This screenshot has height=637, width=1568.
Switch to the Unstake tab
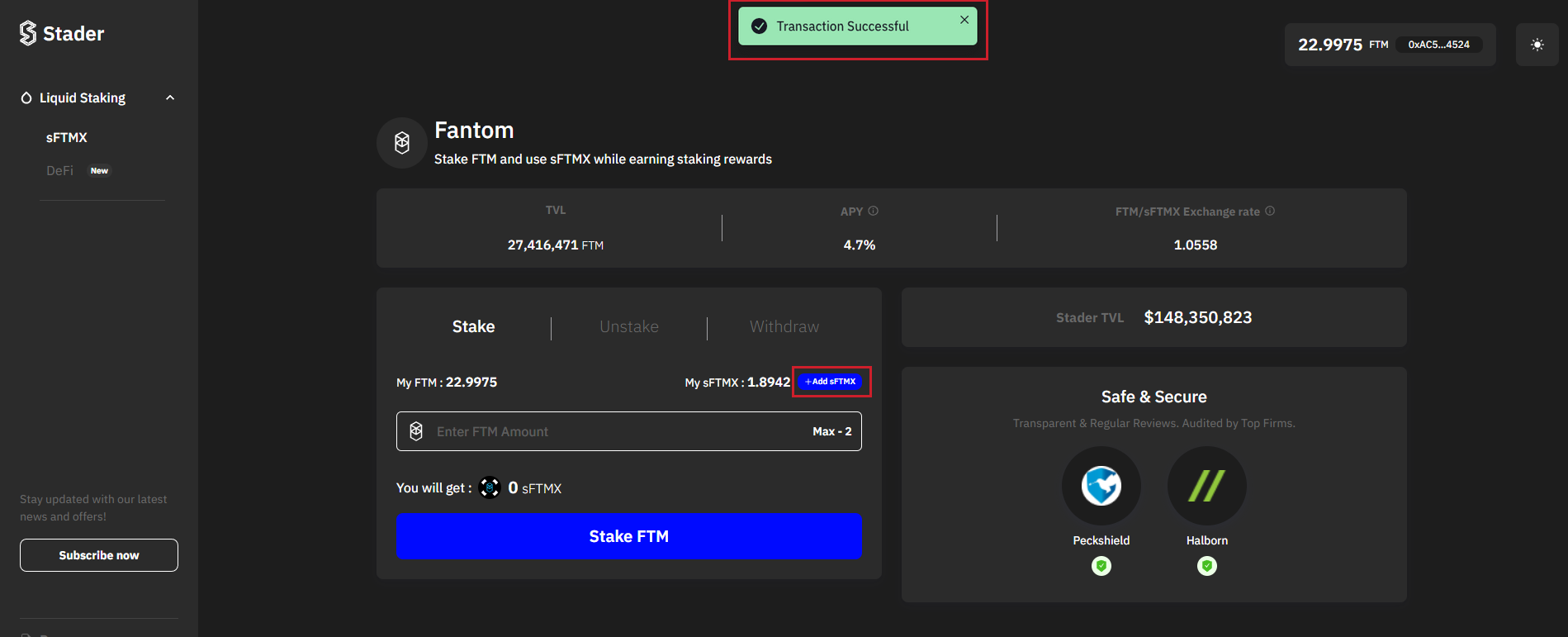pos(629,326)
